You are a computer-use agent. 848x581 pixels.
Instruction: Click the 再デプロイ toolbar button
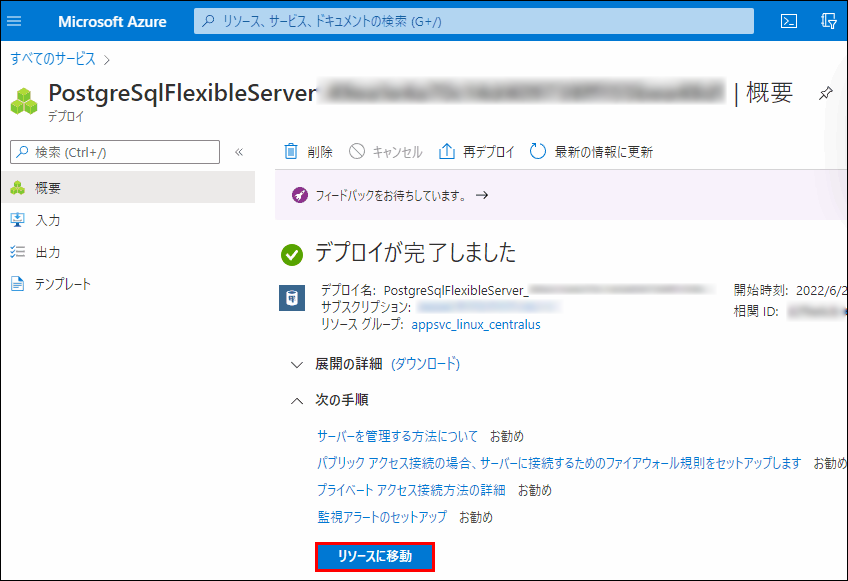pos(476,152)
